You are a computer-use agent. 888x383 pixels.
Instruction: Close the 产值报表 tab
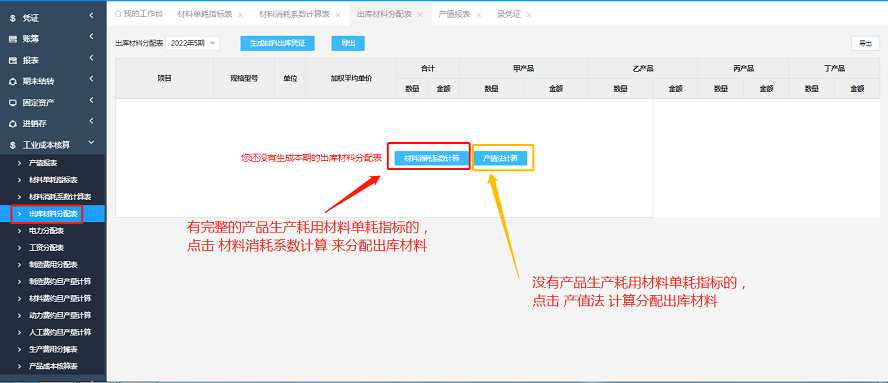tap(478, 14)
